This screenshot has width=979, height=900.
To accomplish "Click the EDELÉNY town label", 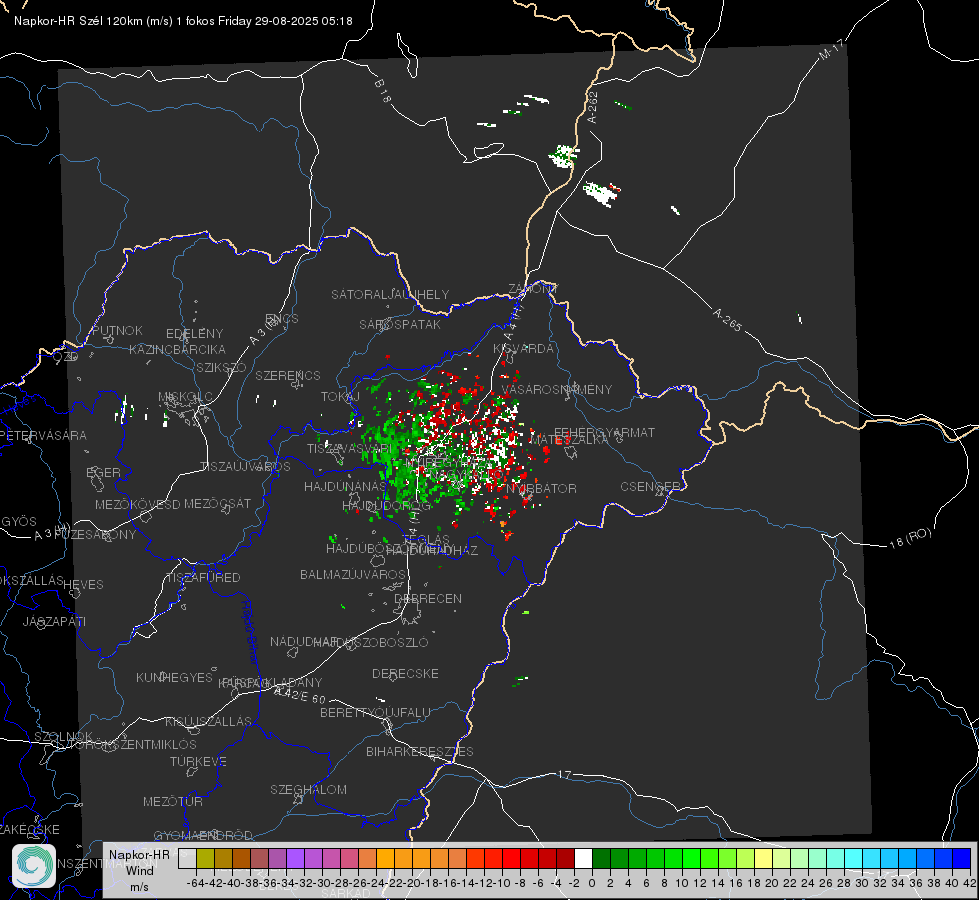I will [194, 334].
